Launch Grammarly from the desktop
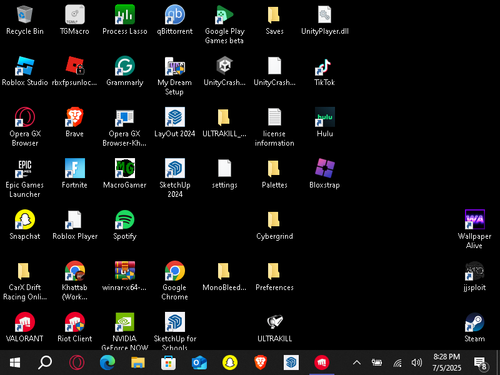The image size is (500, 375). tap(125, 66)
